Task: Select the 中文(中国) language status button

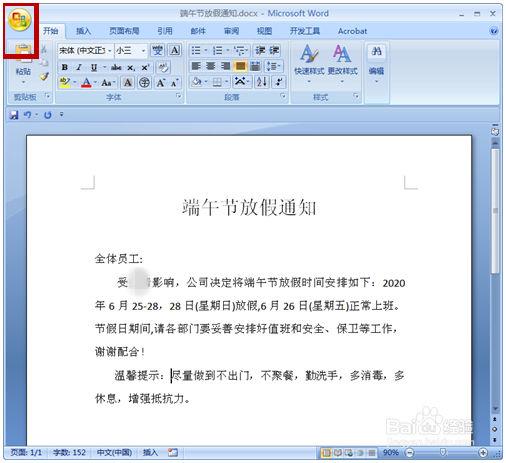Action: (x=114, y=452)
